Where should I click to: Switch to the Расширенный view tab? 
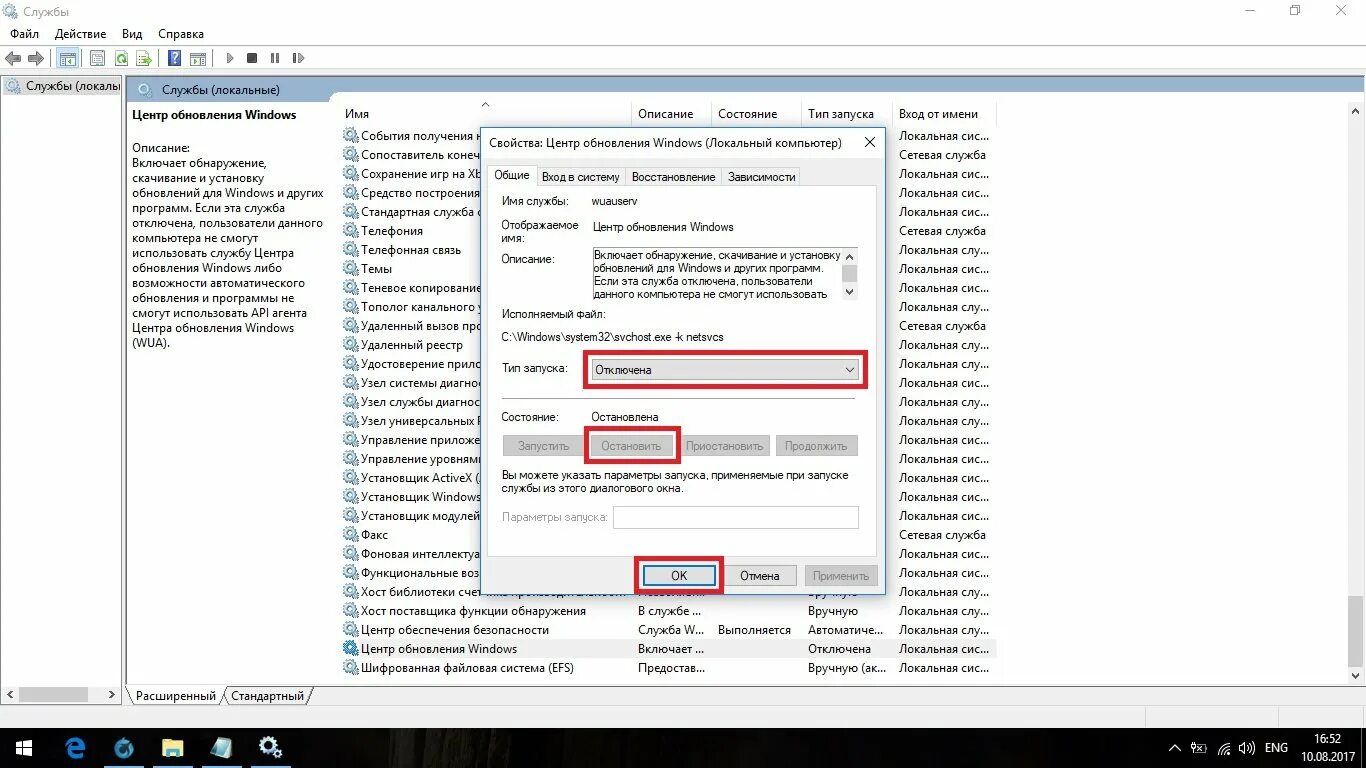pos(176,696)
